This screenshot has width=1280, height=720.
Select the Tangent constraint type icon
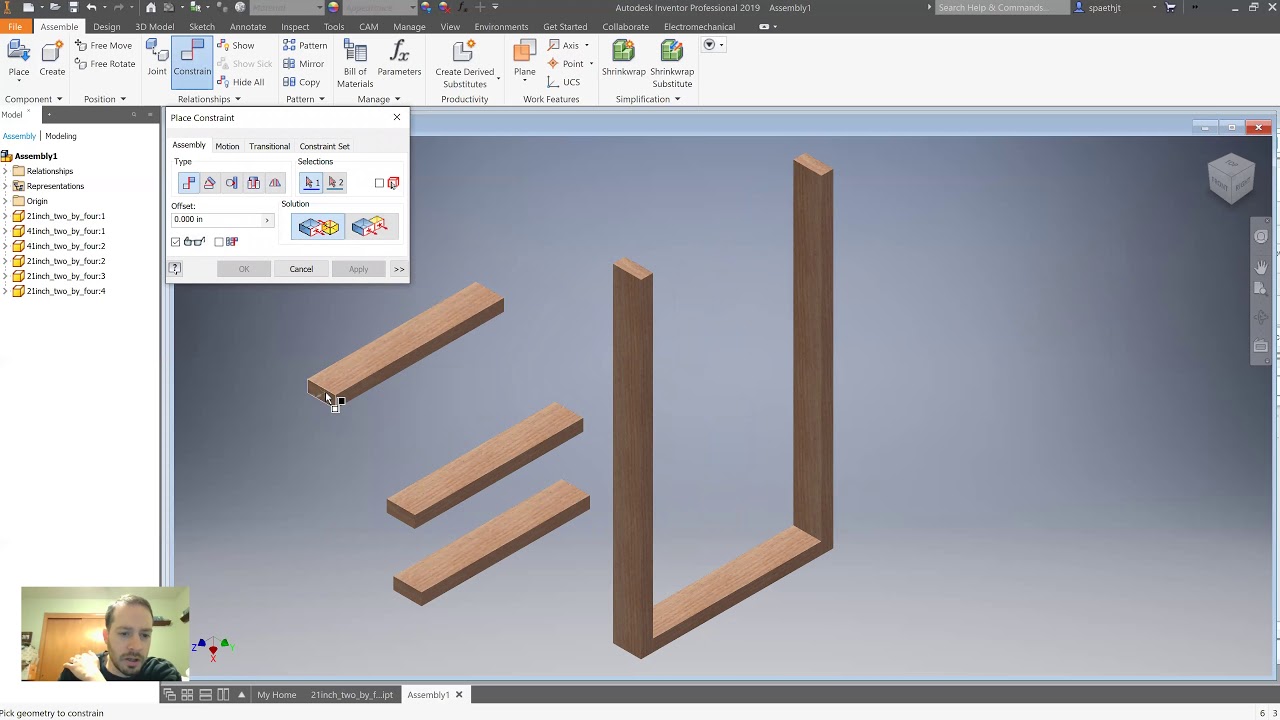pos(232,183)
